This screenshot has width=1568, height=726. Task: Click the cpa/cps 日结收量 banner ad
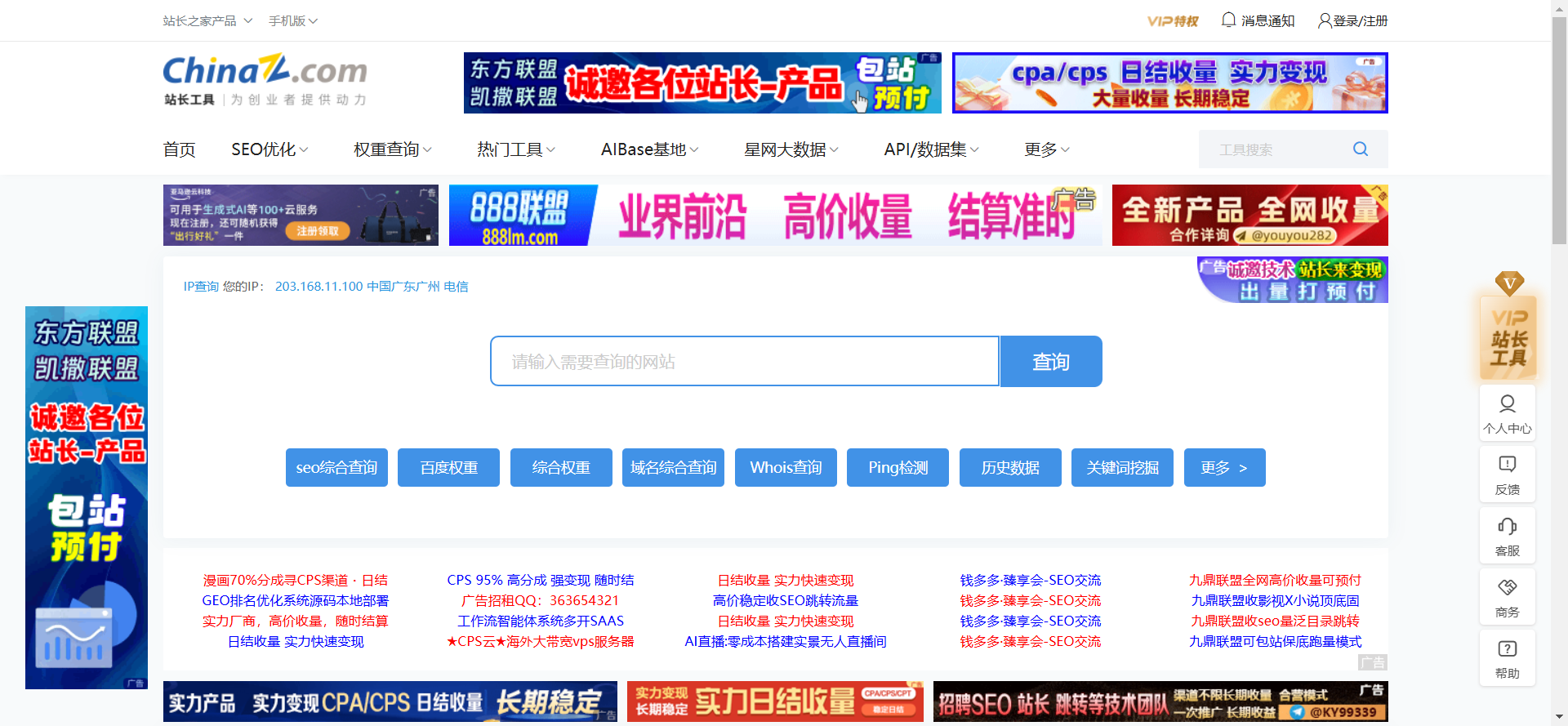point(1170,82)
